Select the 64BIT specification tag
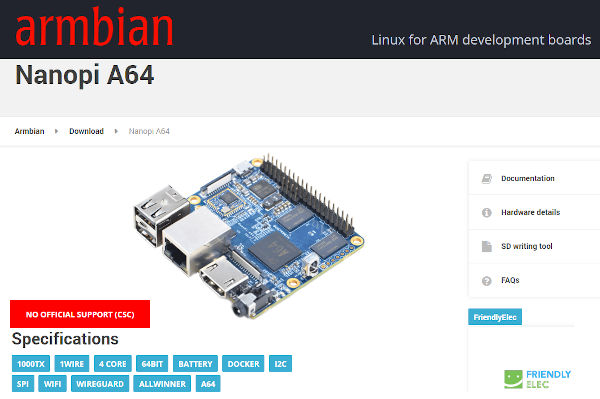This screenshot has height=399, width=600. coord(152,364)
